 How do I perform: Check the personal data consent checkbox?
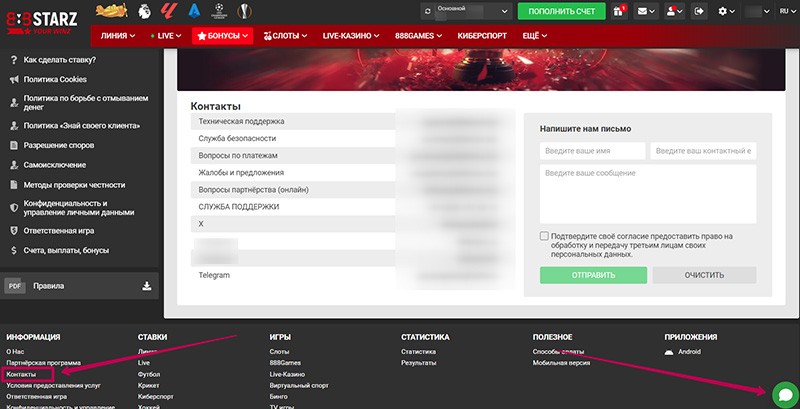pos(544,237)
